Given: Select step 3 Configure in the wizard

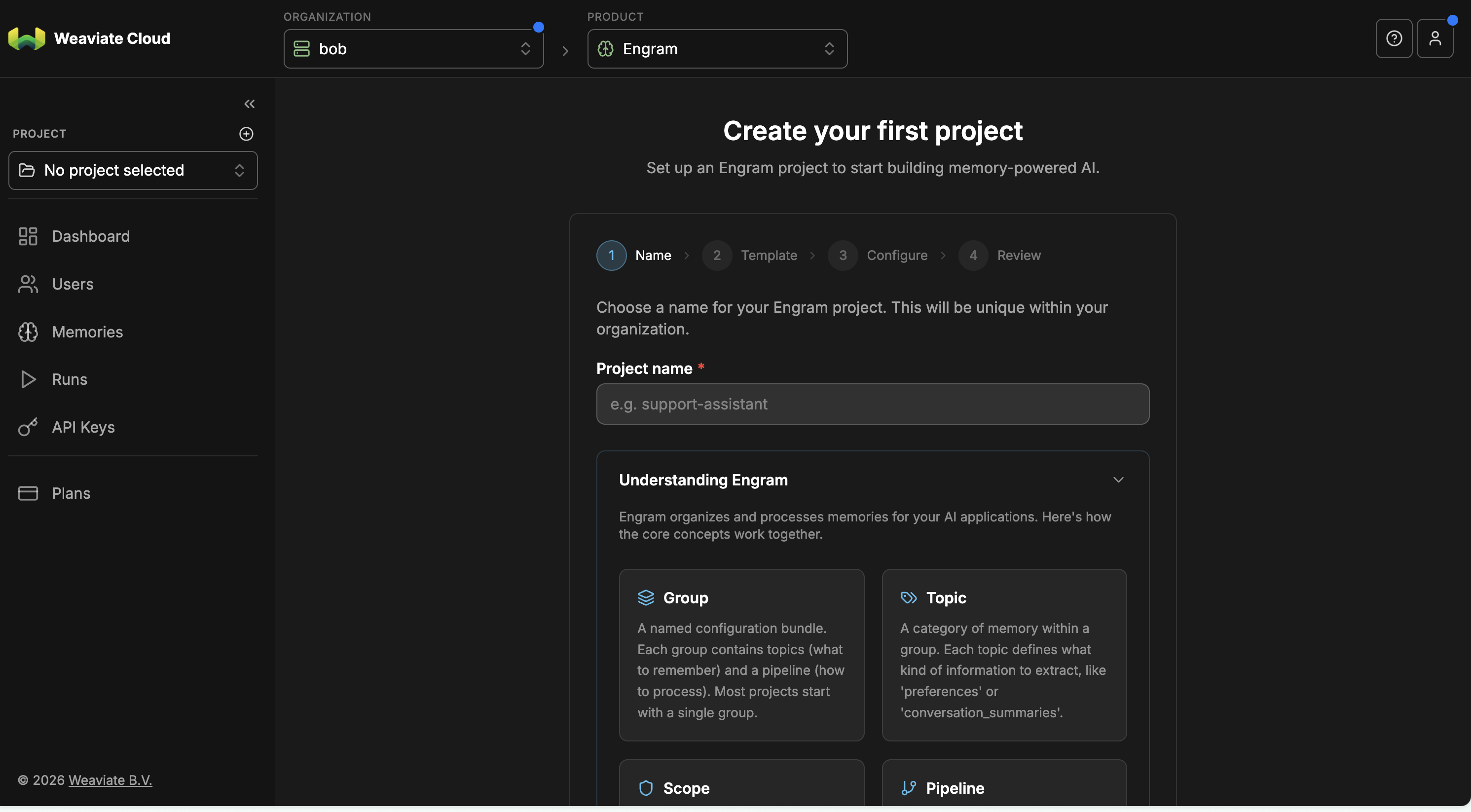Looking at the screenshot, I should tap(878, 255).
